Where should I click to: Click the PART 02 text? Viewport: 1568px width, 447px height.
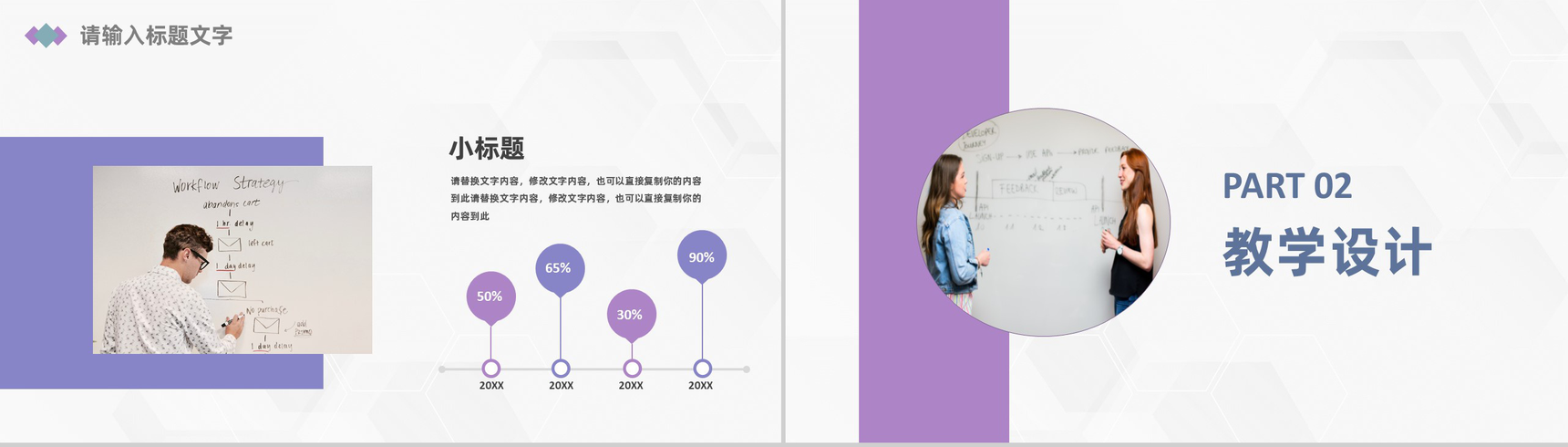point(1286,186)
